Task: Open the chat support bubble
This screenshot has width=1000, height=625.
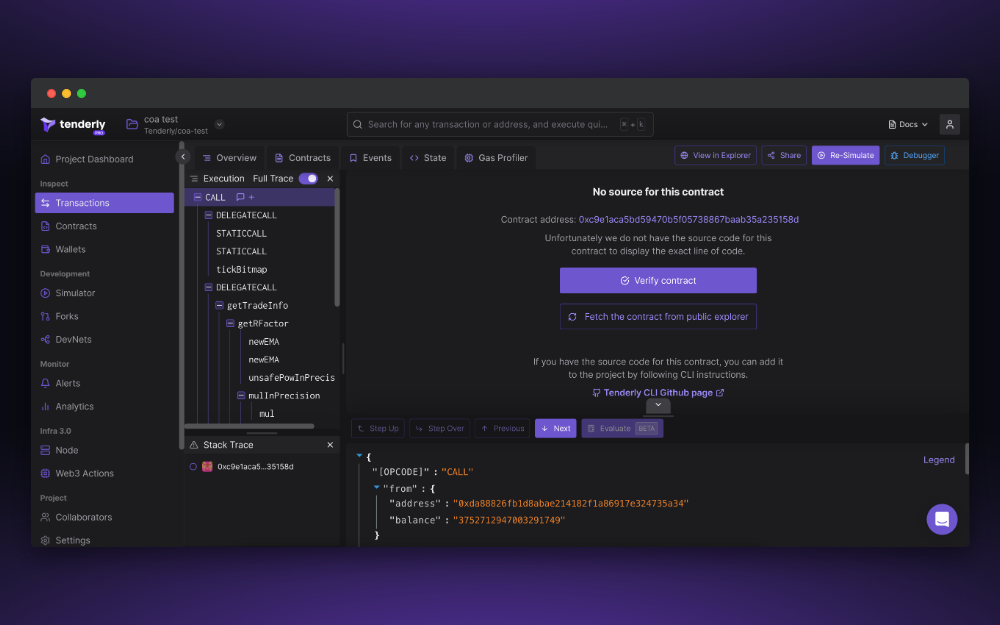Action: pyautogui.click(x=941, y=519)
